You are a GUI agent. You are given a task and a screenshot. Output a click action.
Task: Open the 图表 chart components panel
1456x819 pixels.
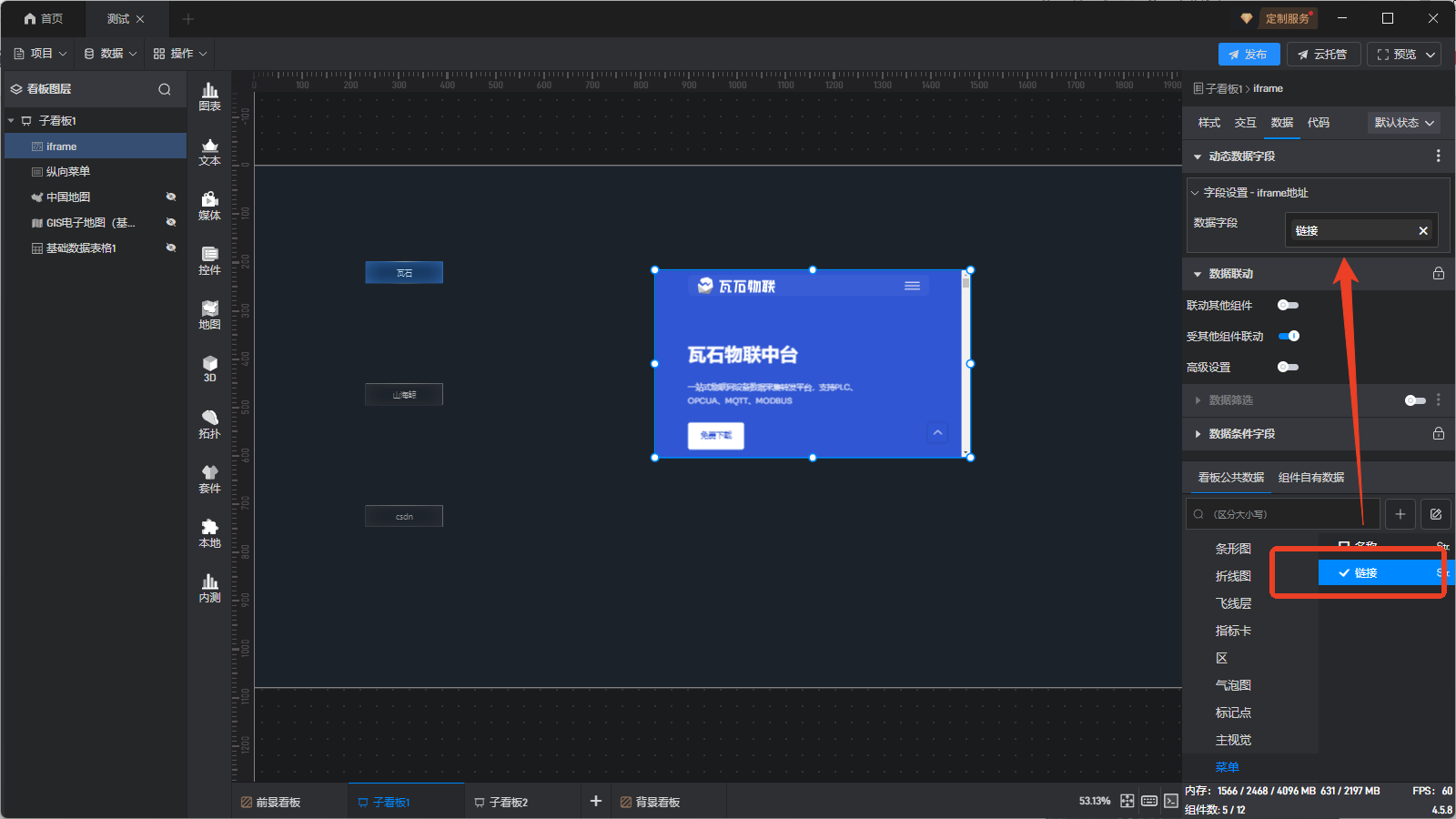pyautogui.click(x=209, y=96)
